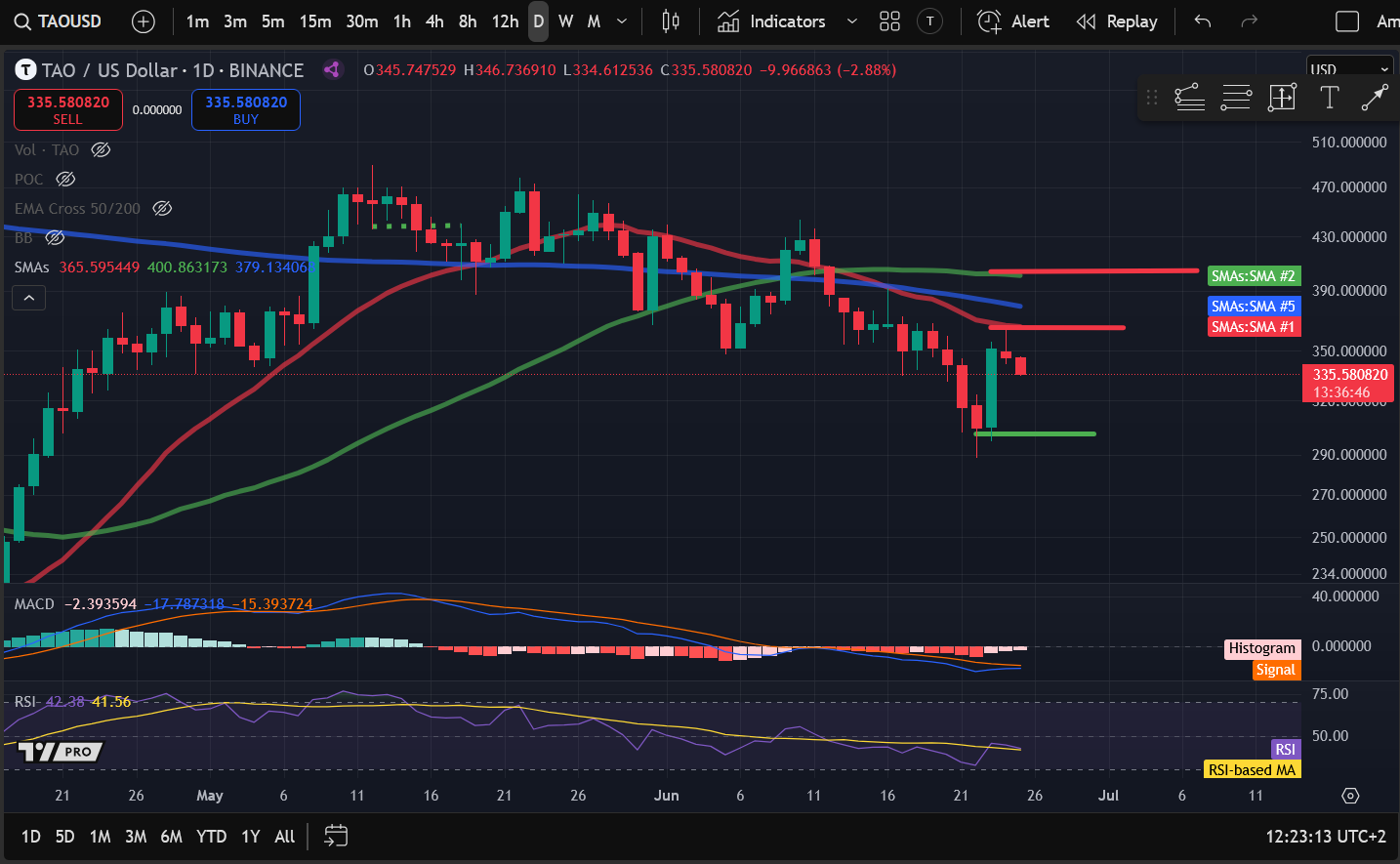Open the candlestick chart type selector
1400x864 pixels.
point(671,21)
